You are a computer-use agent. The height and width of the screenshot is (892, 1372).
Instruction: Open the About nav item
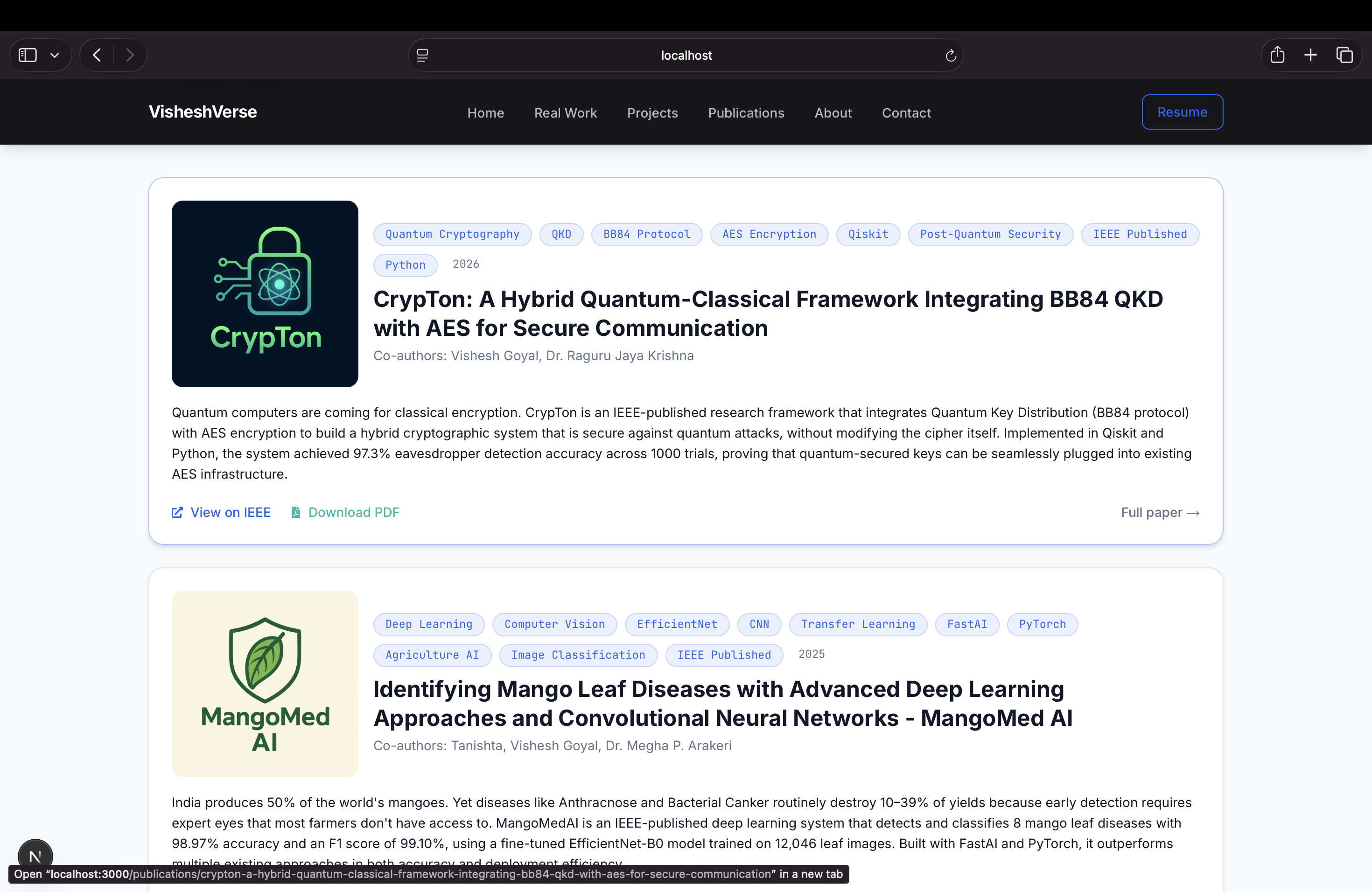833,113
